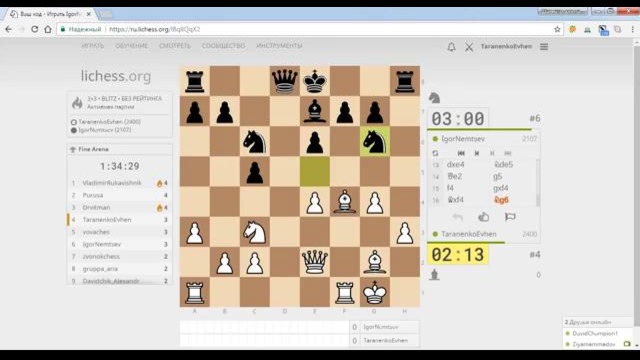
Task: Open the СООБЩЕСТВО menu
Action: pos(223,46)
